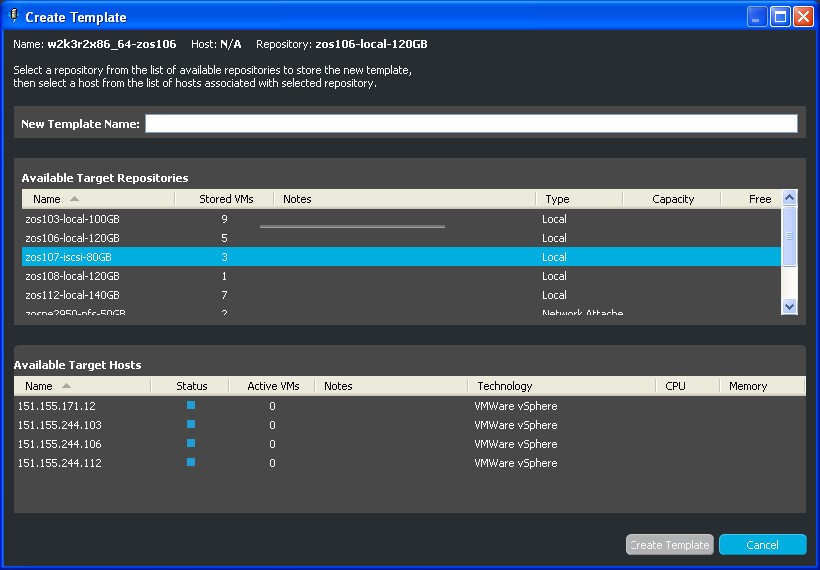Select host 151.155.171.12
The width and height of the screenshot is (820, 570).
coord(409,406)
